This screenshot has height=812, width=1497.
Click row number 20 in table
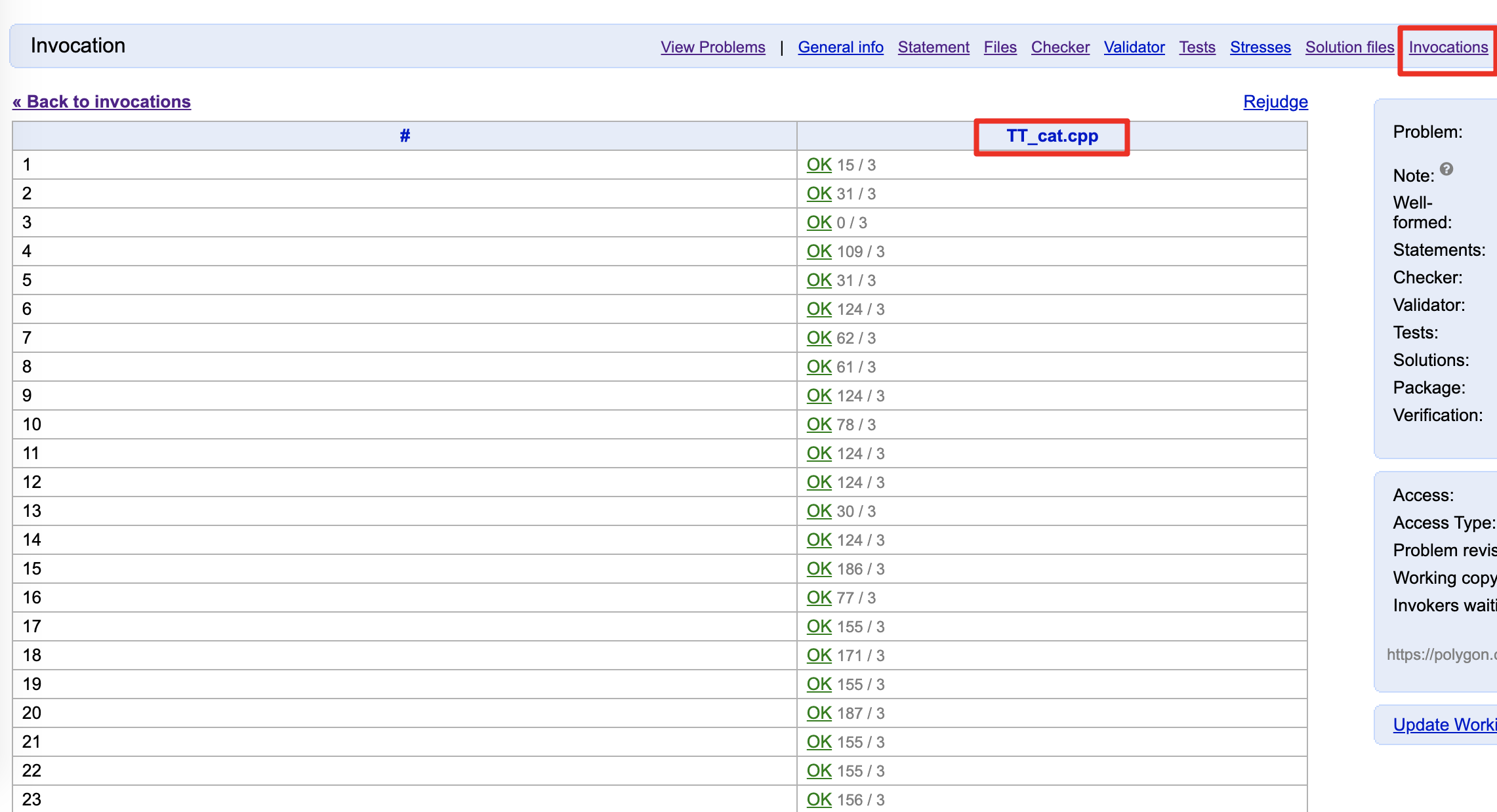pos(31,713)
